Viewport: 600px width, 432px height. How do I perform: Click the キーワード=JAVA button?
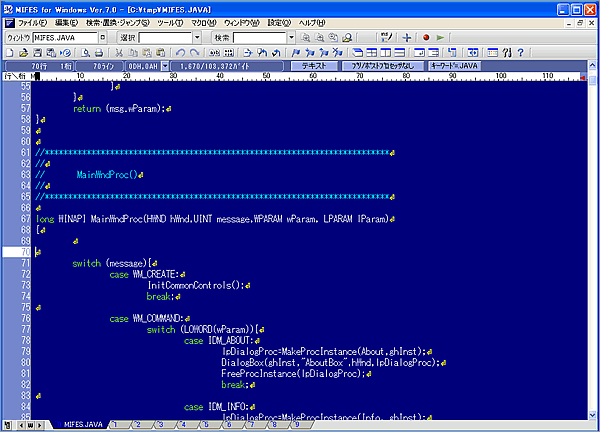(x=454, y=66)
